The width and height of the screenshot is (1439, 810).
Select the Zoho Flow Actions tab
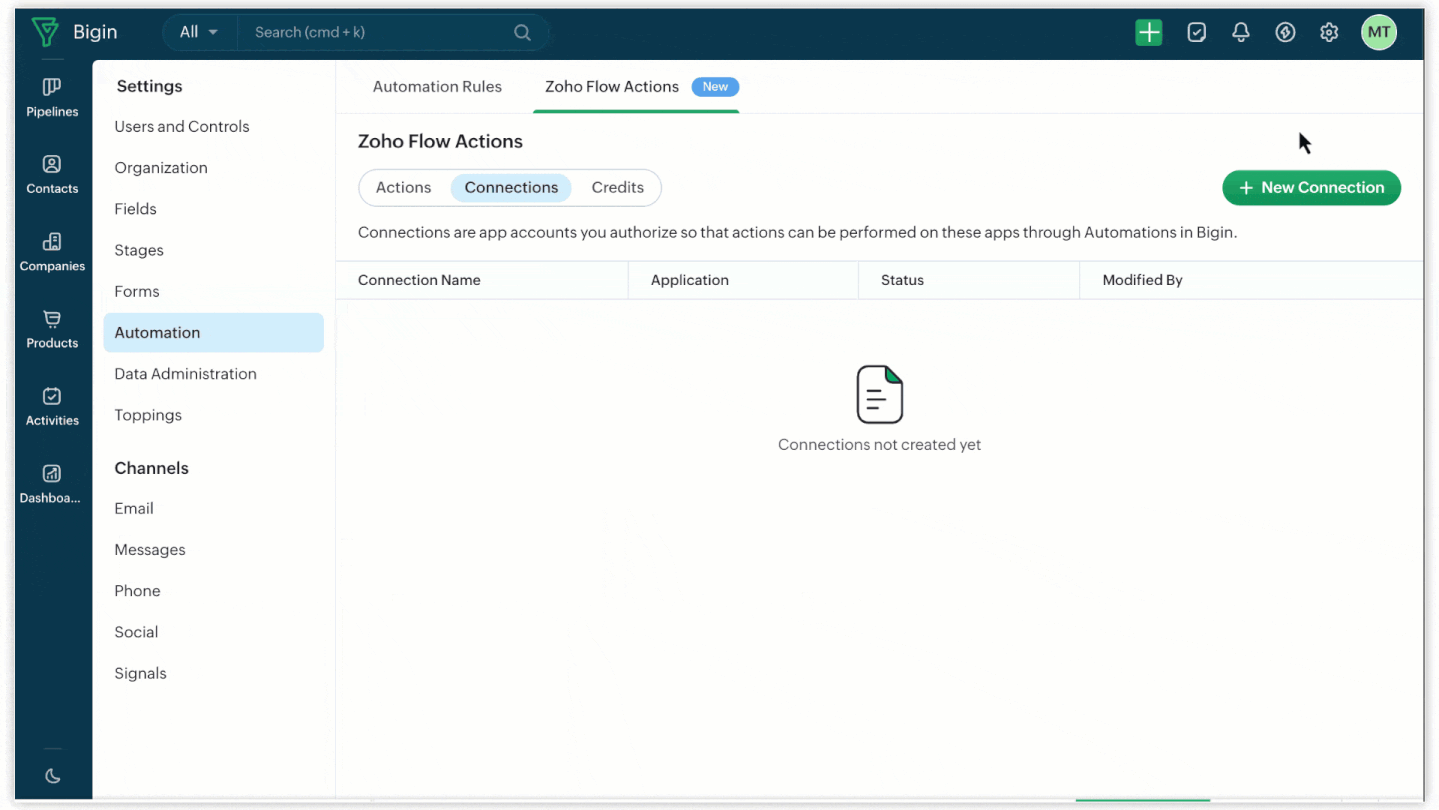[612, 86]
